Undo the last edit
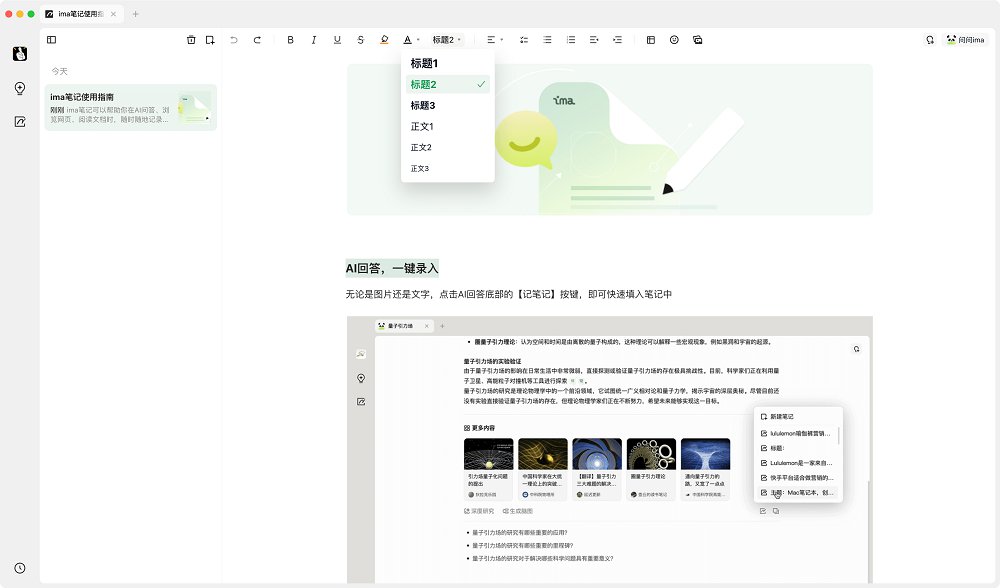The image size is (1000, 588). coord(234,40)
